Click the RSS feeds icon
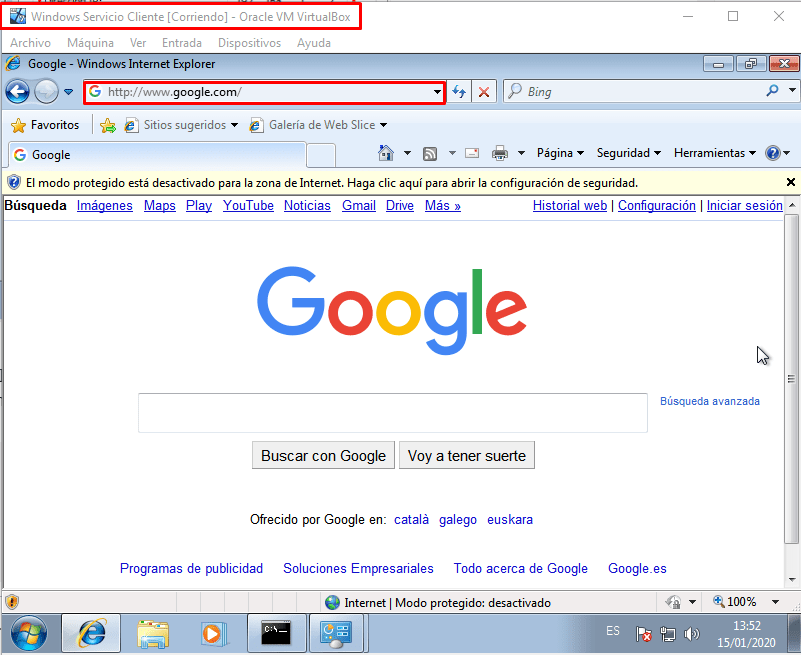Screen dimensions: 801x655 click(430, 153)
